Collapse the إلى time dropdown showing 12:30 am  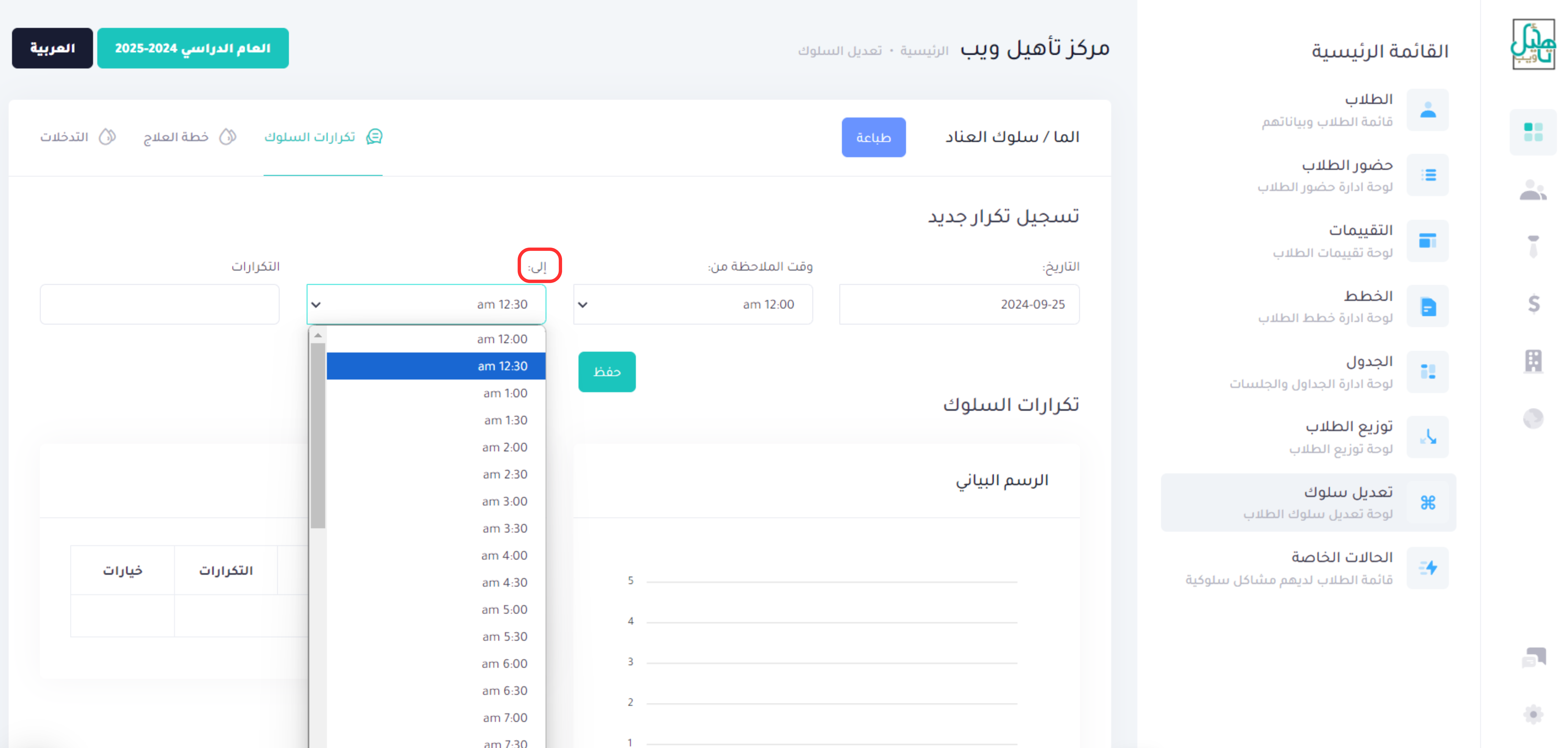point(426,304)
